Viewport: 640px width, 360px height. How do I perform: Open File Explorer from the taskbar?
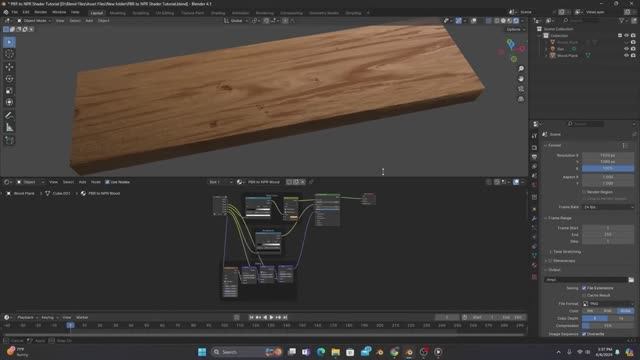(x=336, y=352)
